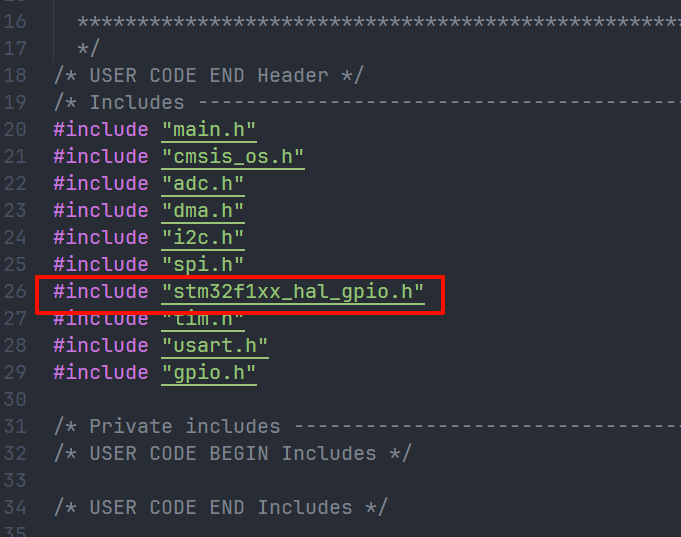681x537 pixels.
Task: Place cursor in "USER CODE END Header" comment
Action: coord(209,75)
